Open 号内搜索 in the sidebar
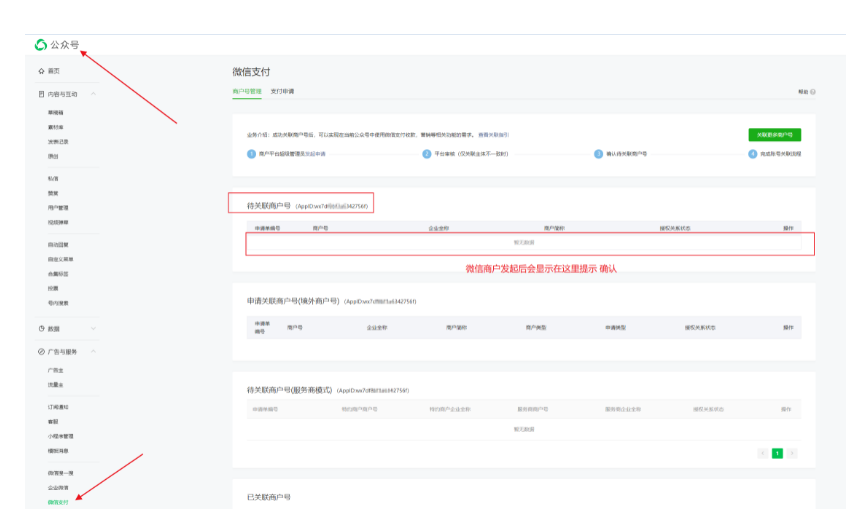 (x=58, y=303)
